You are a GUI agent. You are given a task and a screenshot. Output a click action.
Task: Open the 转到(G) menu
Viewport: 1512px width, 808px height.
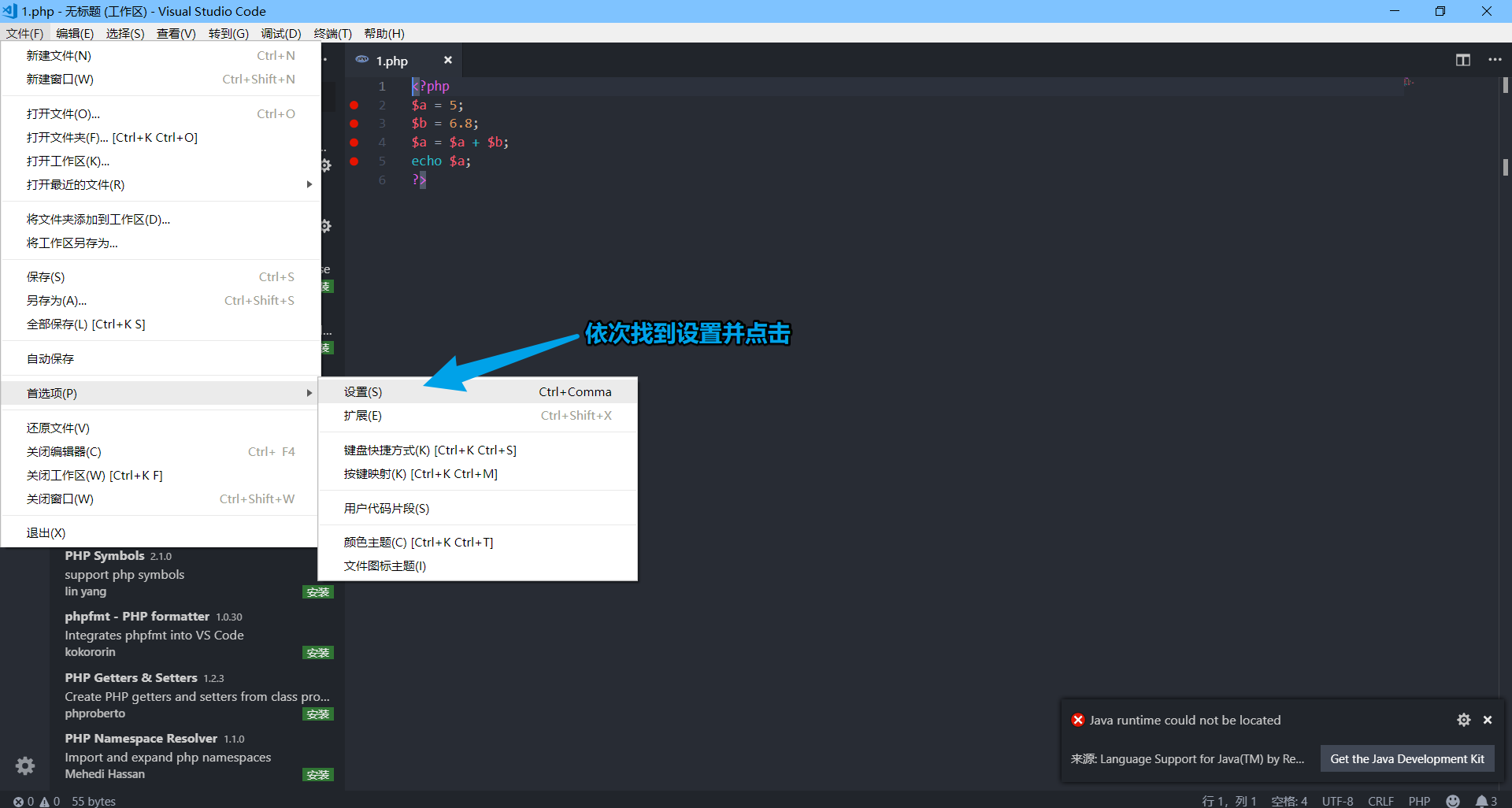[228, 33]
